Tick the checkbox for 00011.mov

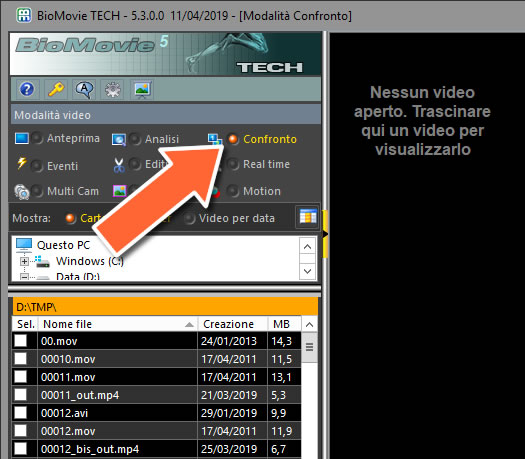pos(21,377)
